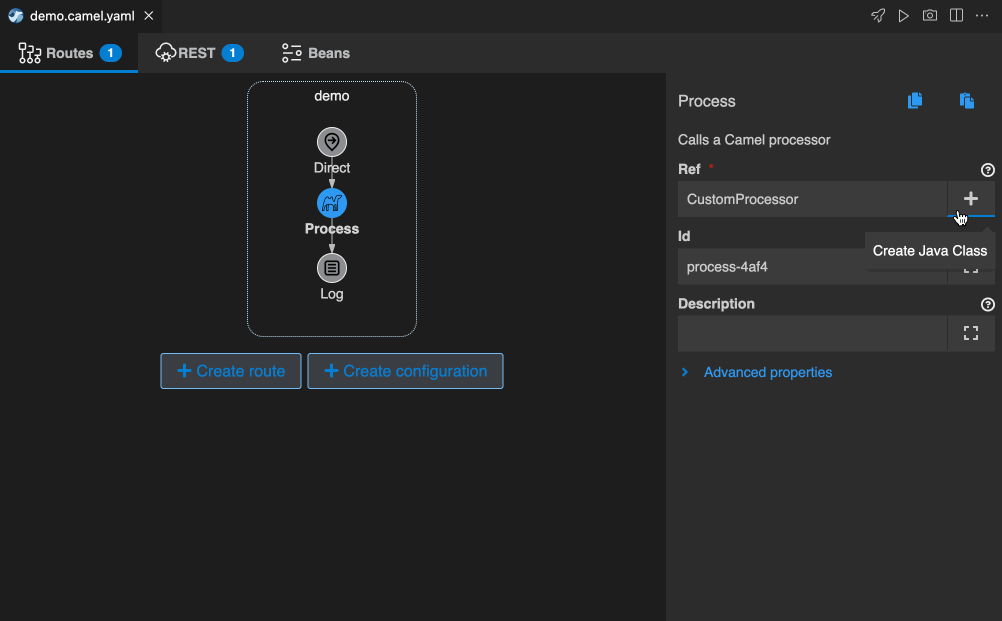
Task: Select the Process node in the route
Action: coord(332,204)
